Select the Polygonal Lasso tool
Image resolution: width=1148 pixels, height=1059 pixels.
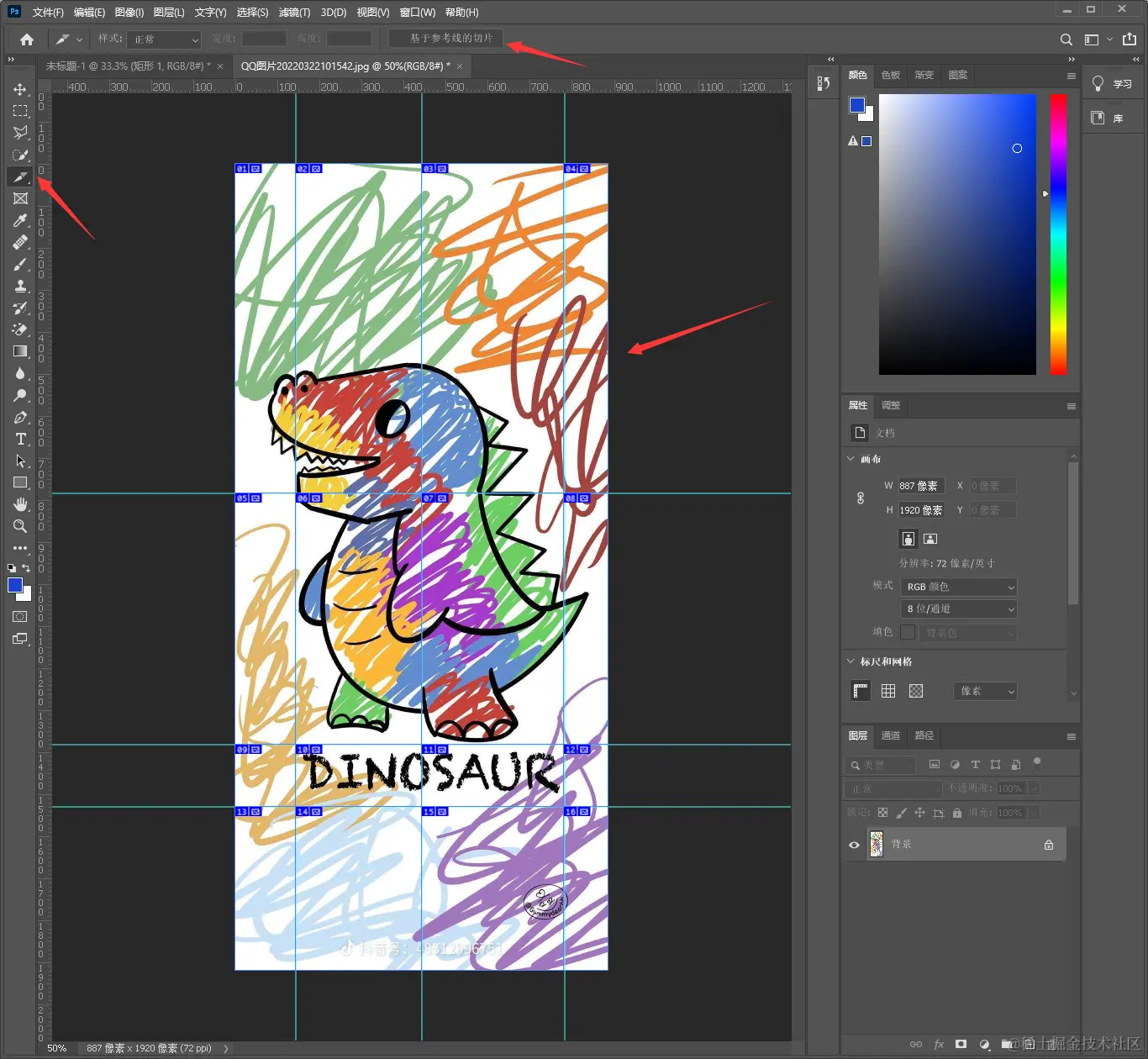(x=20, y=133)
